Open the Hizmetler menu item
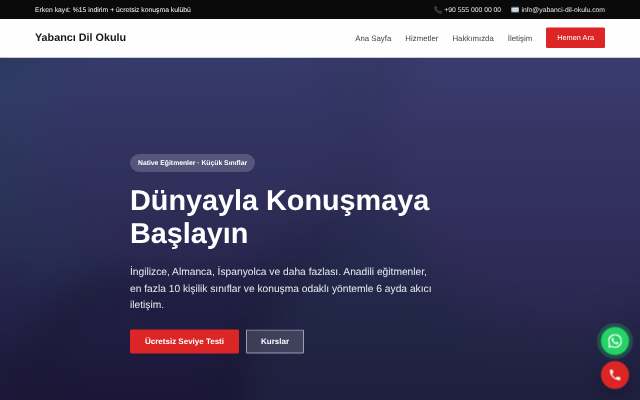 pos(422,38)
